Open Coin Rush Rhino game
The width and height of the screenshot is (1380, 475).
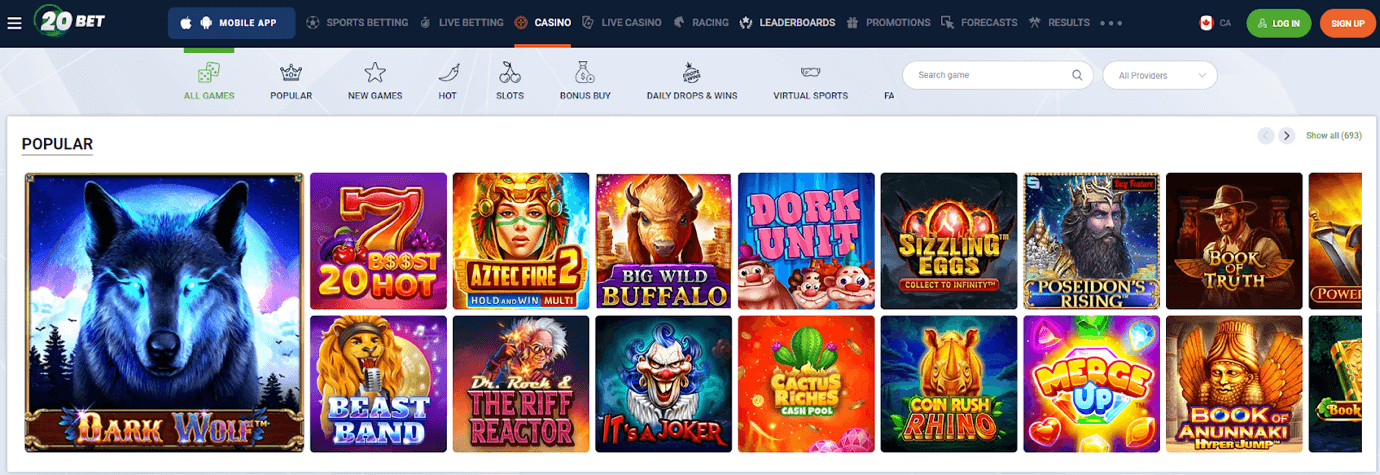[949, 384]
